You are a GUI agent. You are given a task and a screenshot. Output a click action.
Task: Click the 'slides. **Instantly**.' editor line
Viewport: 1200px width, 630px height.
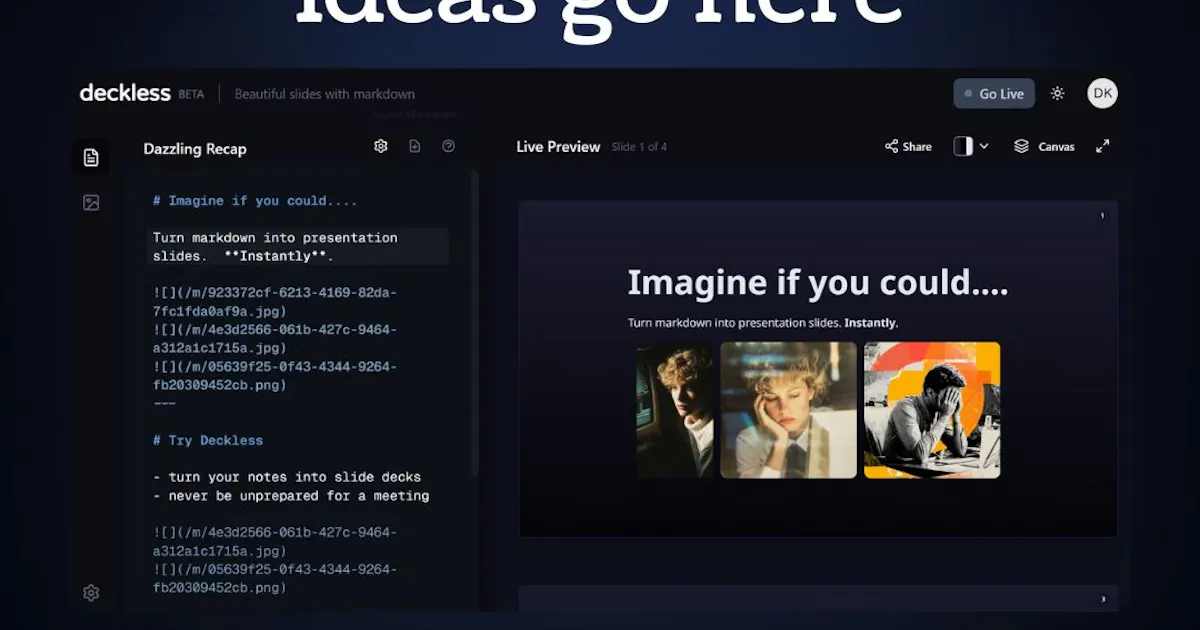pos(243,256)
